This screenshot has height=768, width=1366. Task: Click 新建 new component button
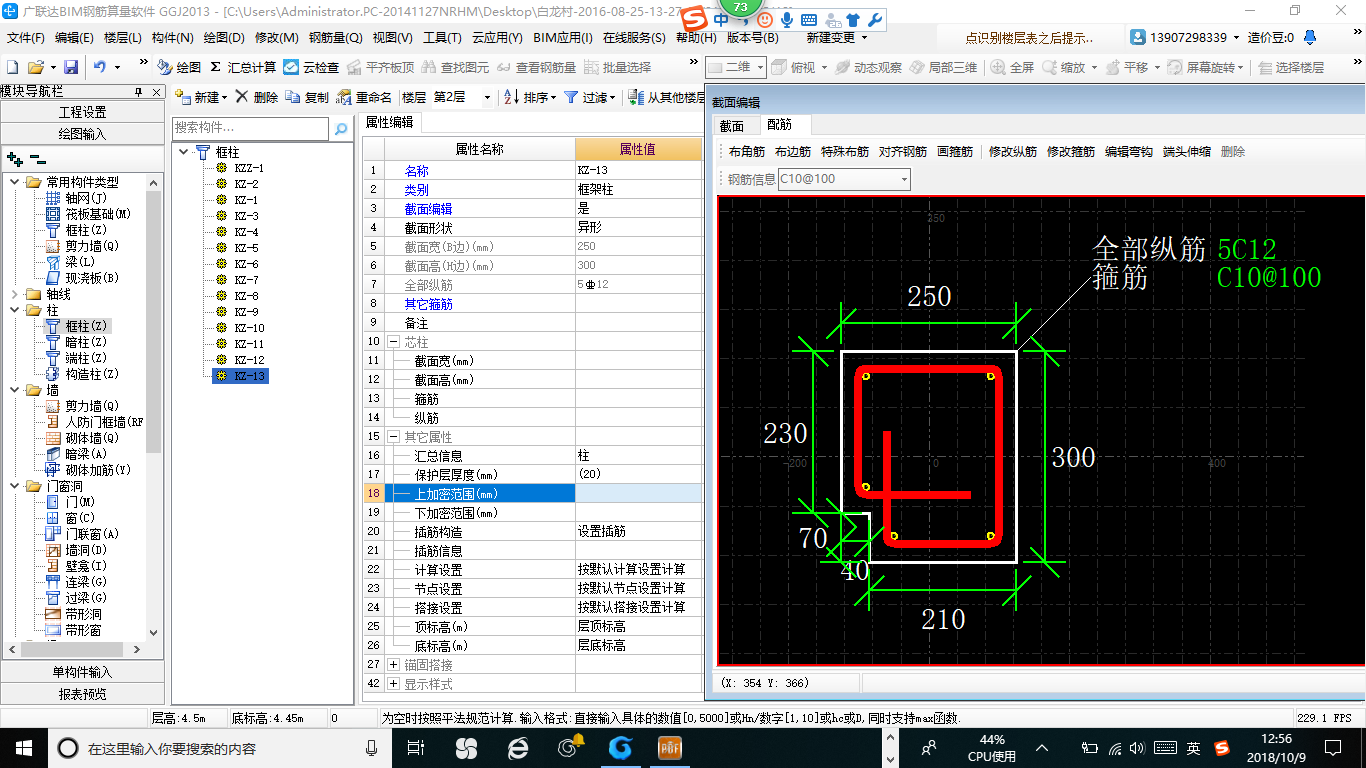(x=201, y=97)
